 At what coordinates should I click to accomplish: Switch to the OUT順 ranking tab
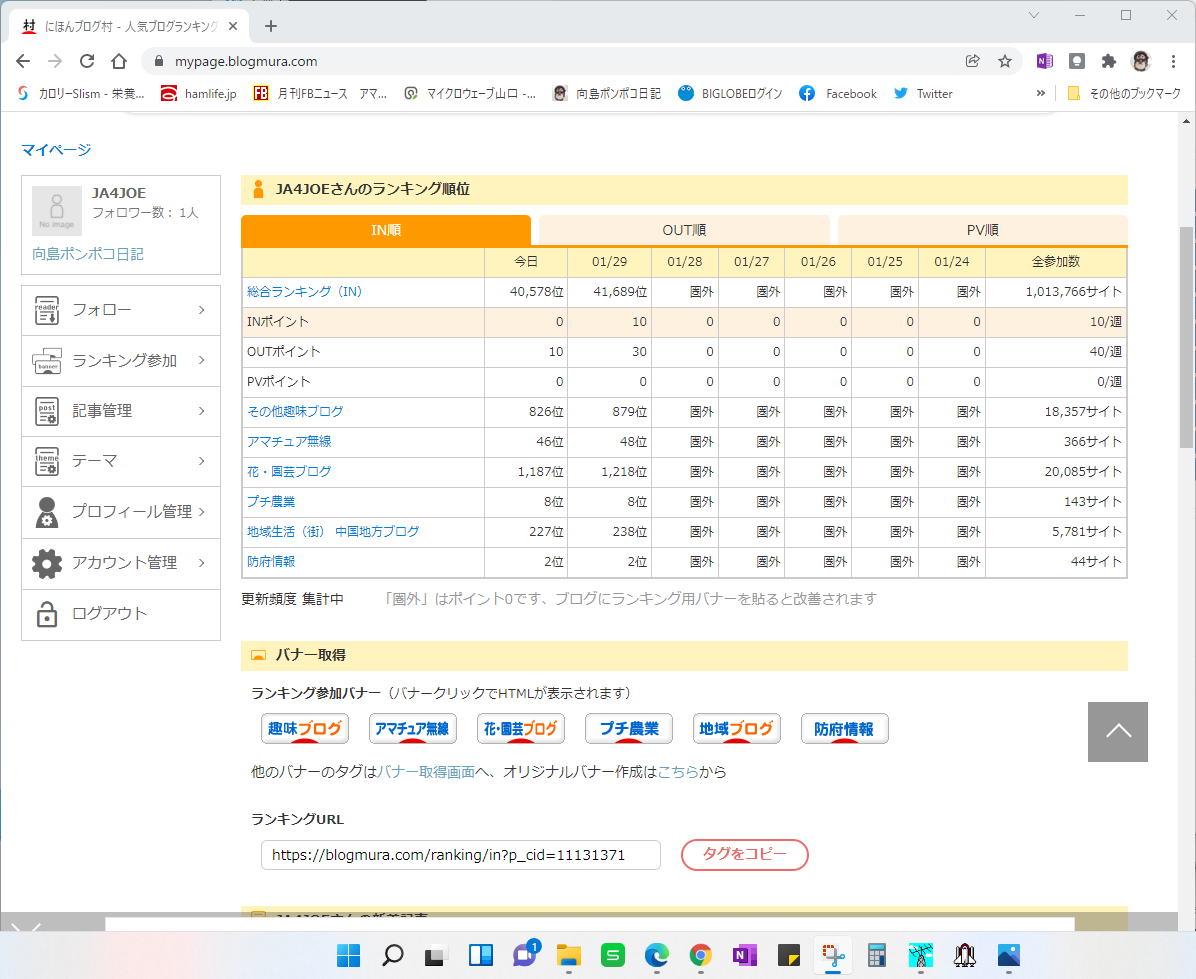point(684,230)
